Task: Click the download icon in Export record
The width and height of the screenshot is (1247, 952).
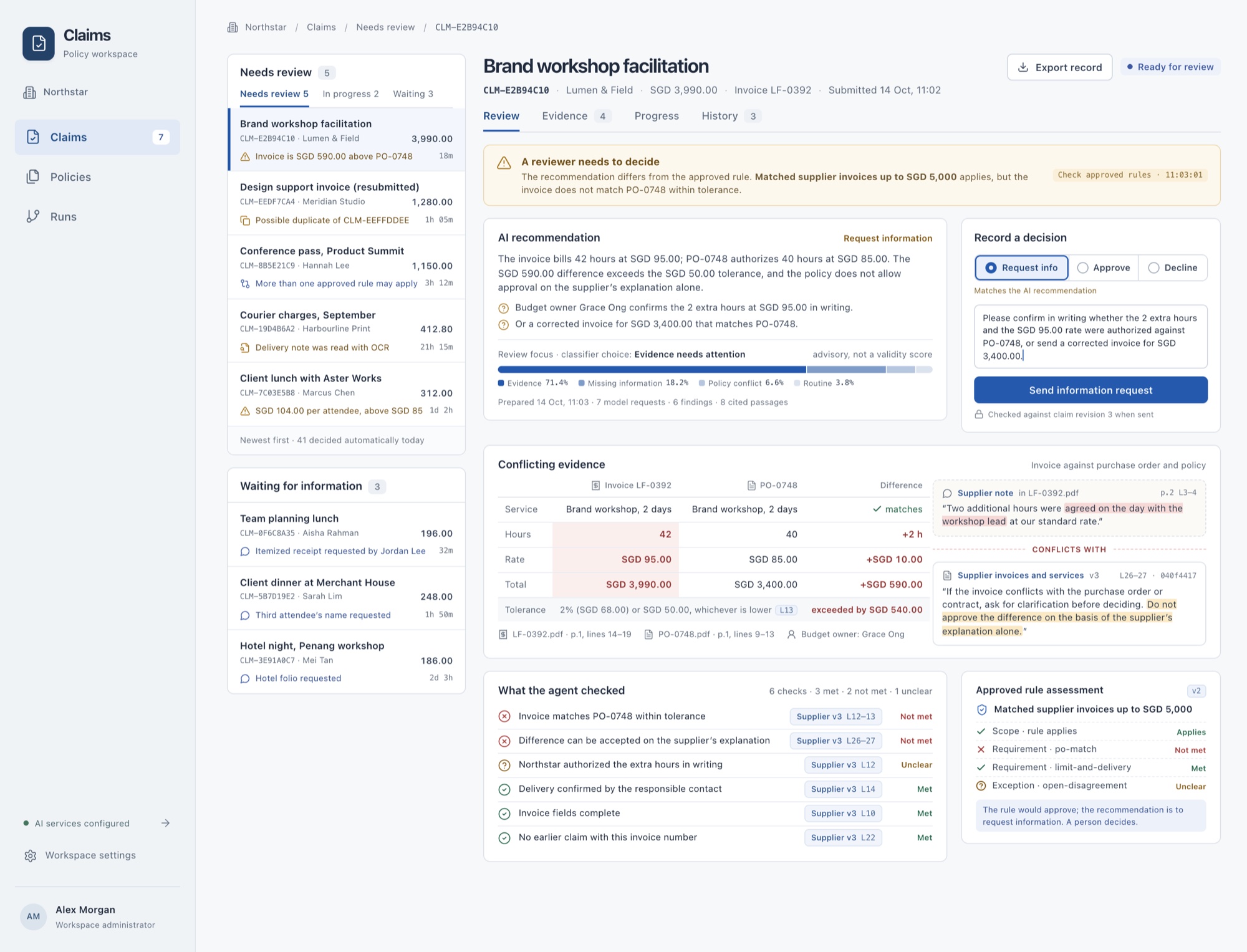Action: [x=1023, y=67]
